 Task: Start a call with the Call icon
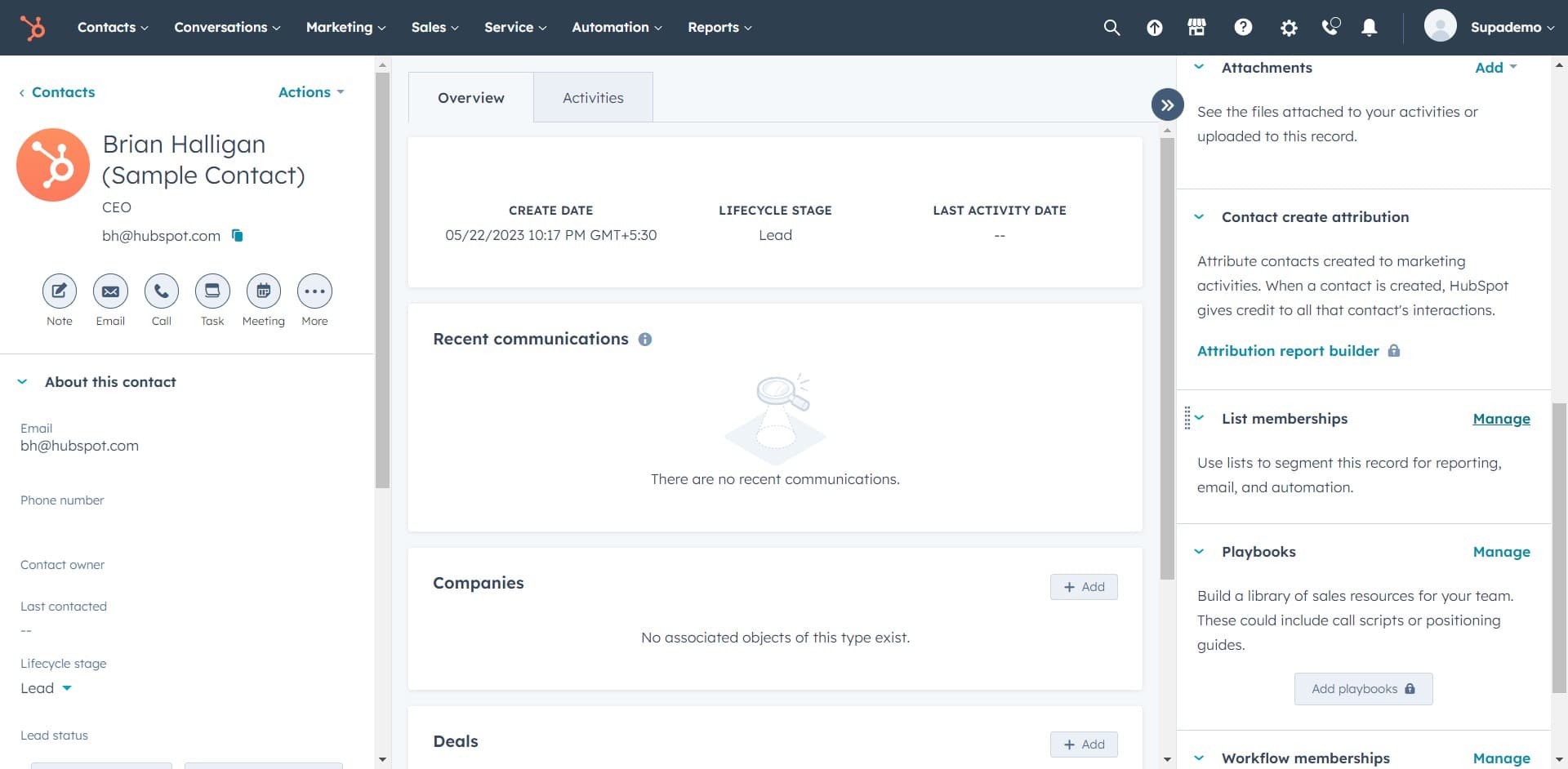pyautogui.click(x=161, y=291)
